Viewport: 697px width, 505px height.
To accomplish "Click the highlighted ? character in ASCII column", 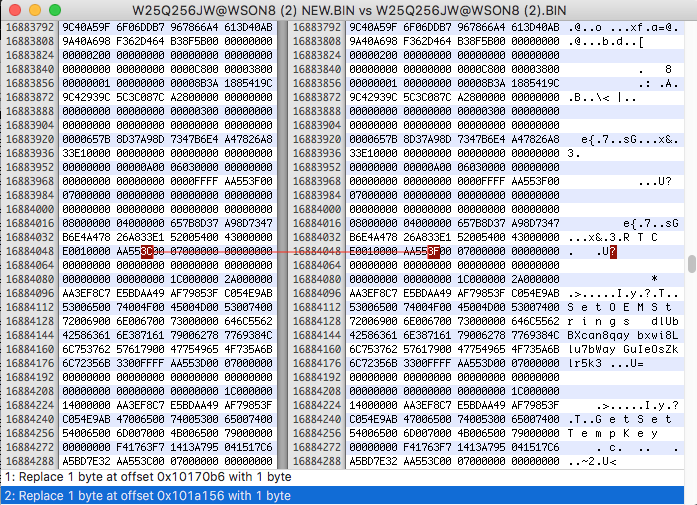I will [613, 252].
